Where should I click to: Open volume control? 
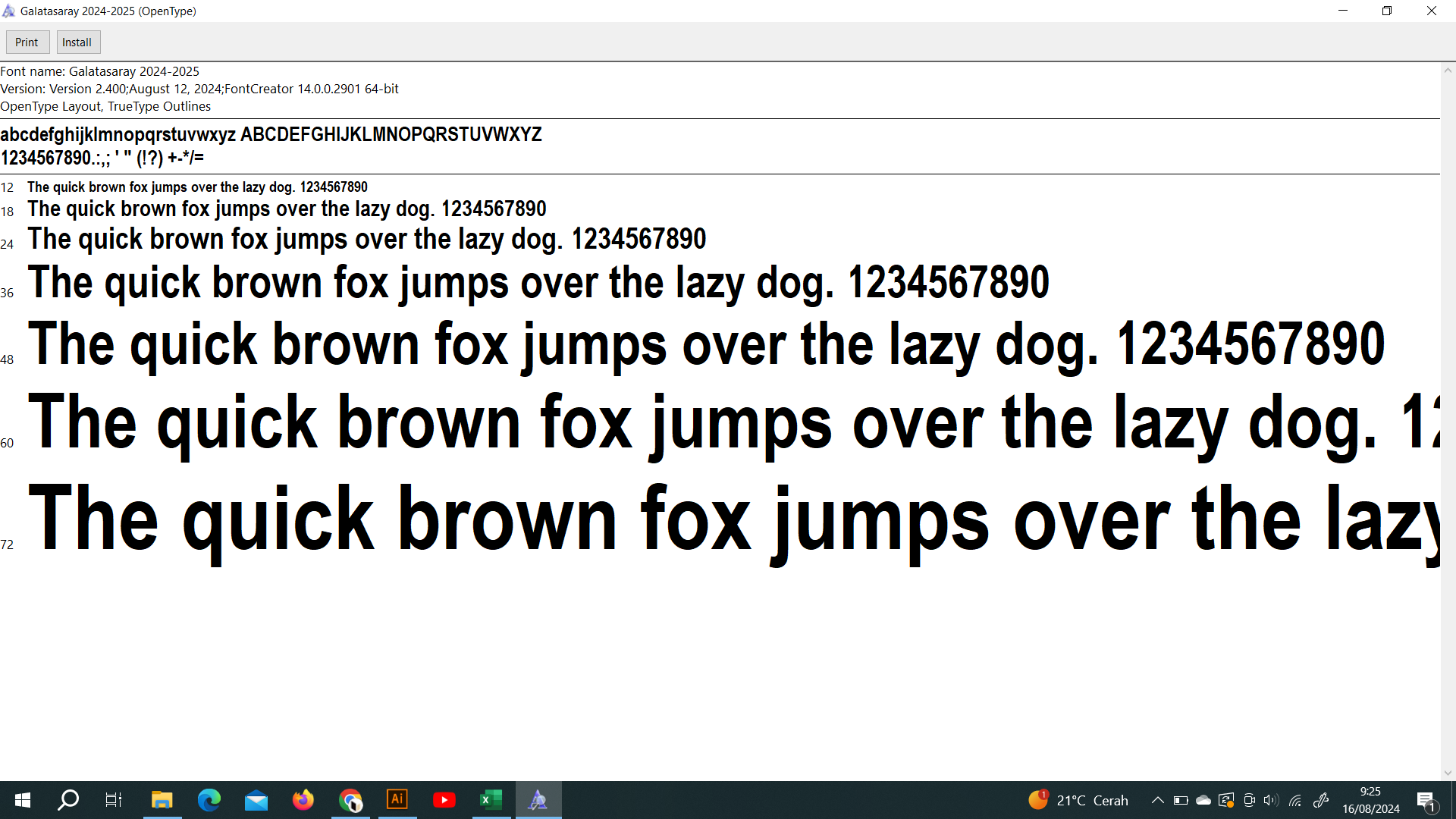(x=1272, y=800)
